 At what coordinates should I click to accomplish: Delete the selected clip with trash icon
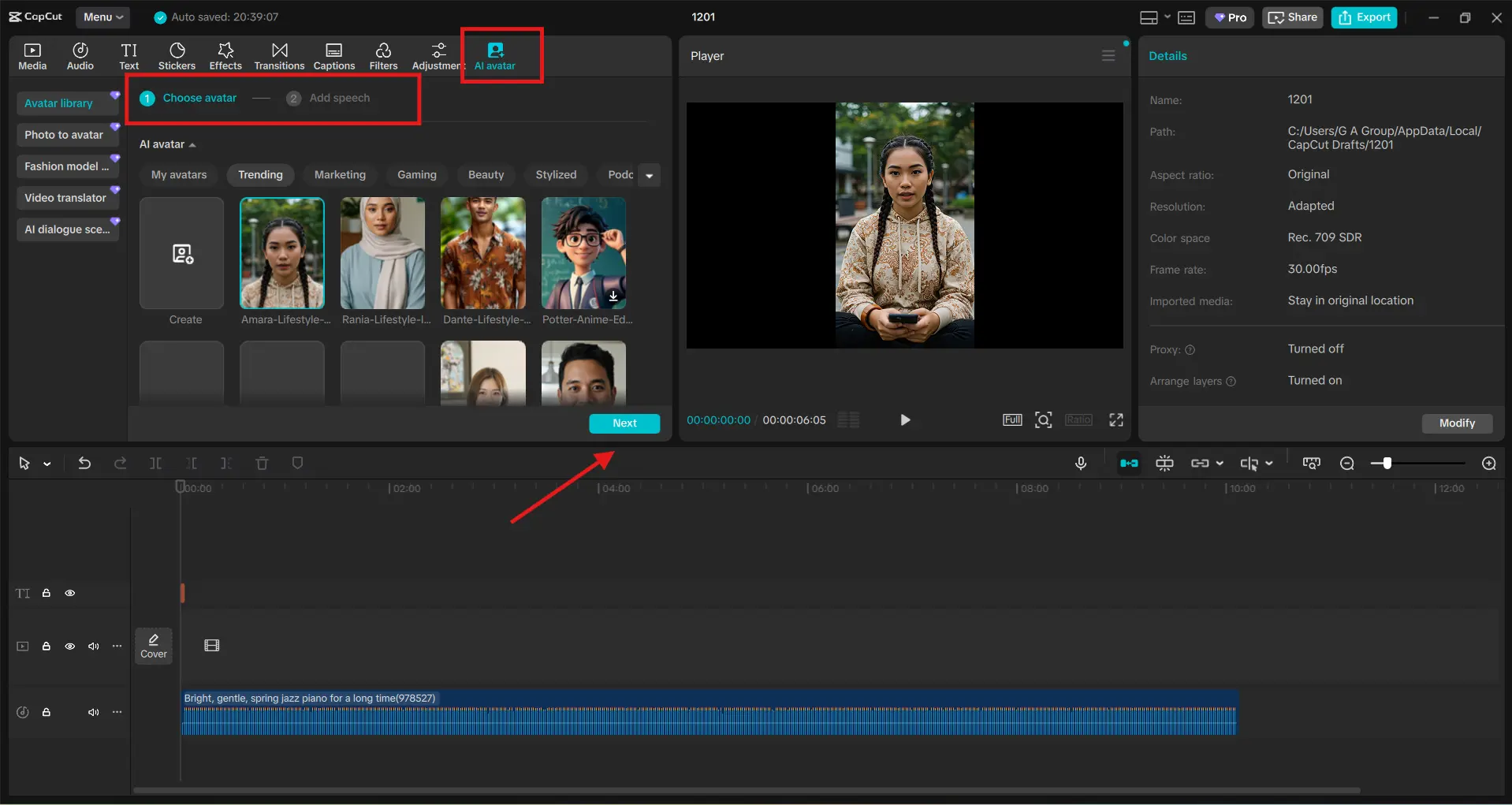tap(262, 464)
